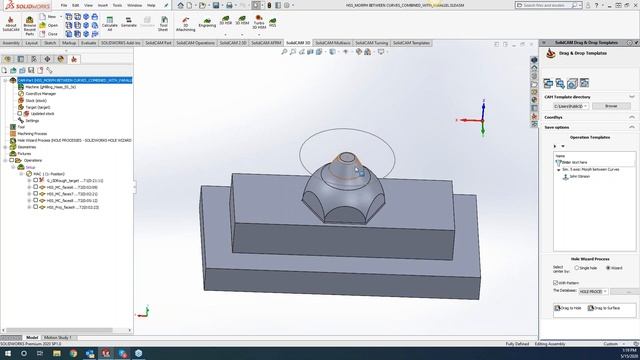Viewport: 640px width, 360px height.
Task: Toggle checkbox for HSS_MC_faces7 operation
Action: click(x=36, y=194)
